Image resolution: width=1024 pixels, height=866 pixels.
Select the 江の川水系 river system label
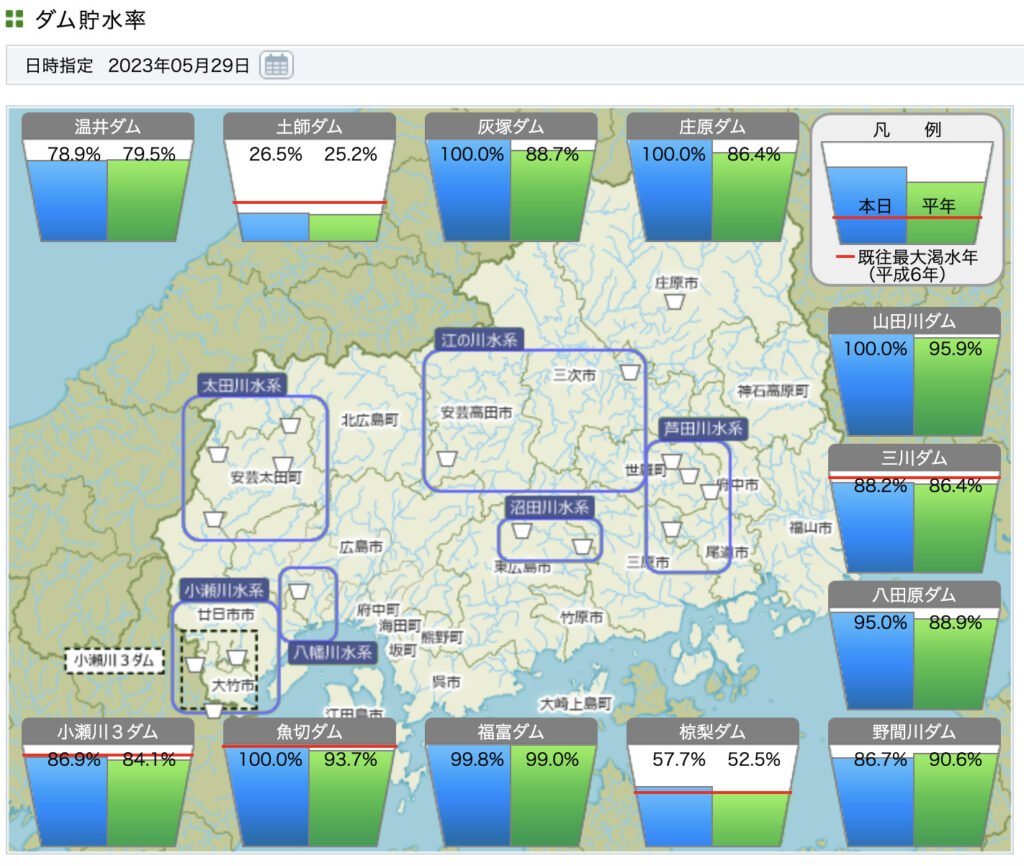(480, 340)
